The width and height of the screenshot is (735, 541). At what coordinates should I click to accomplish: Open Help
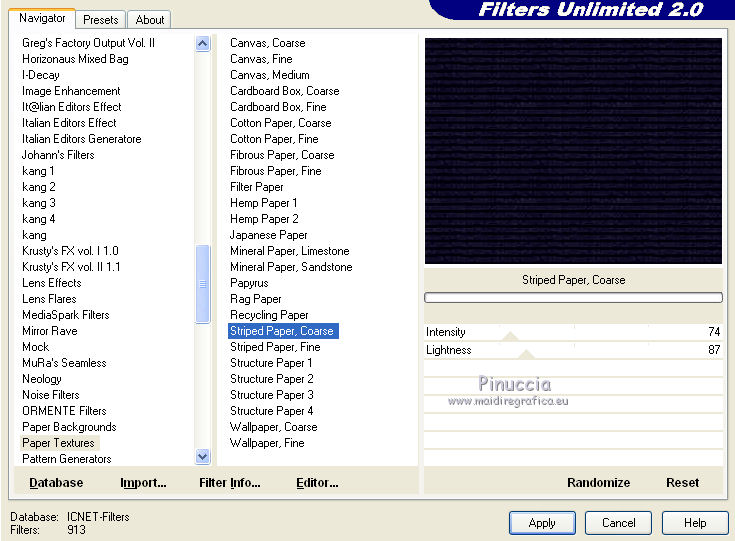695,523
